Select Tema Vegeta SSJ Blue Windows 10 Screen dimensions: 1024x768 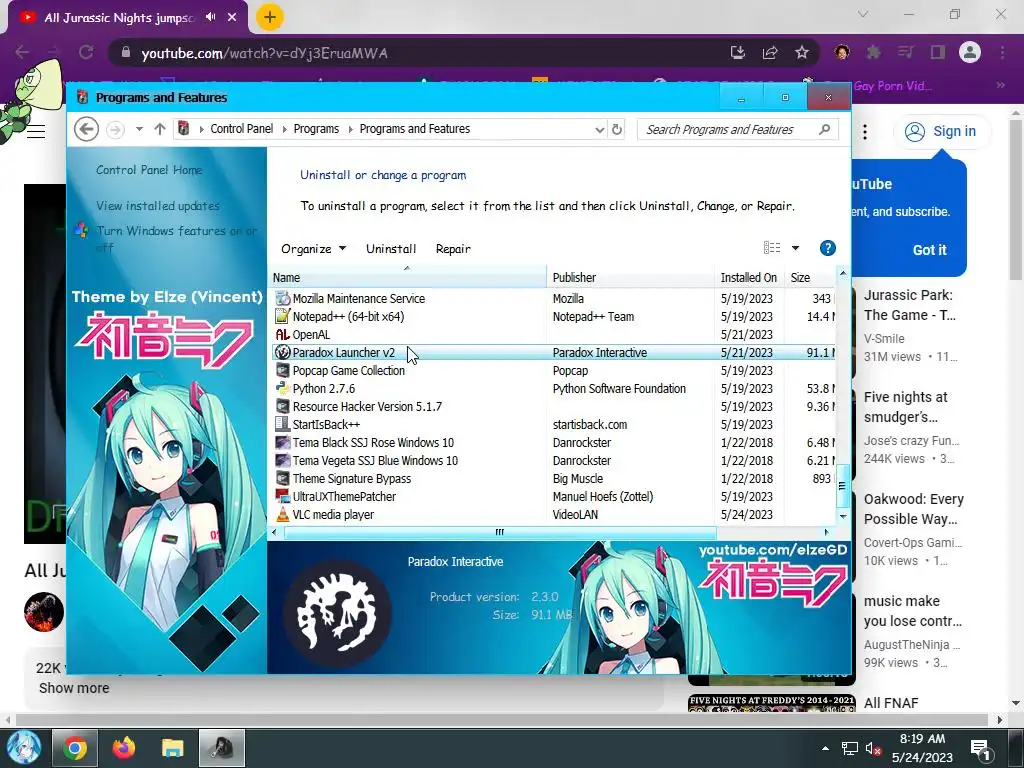pyautogui.click(x=553, y=460)
